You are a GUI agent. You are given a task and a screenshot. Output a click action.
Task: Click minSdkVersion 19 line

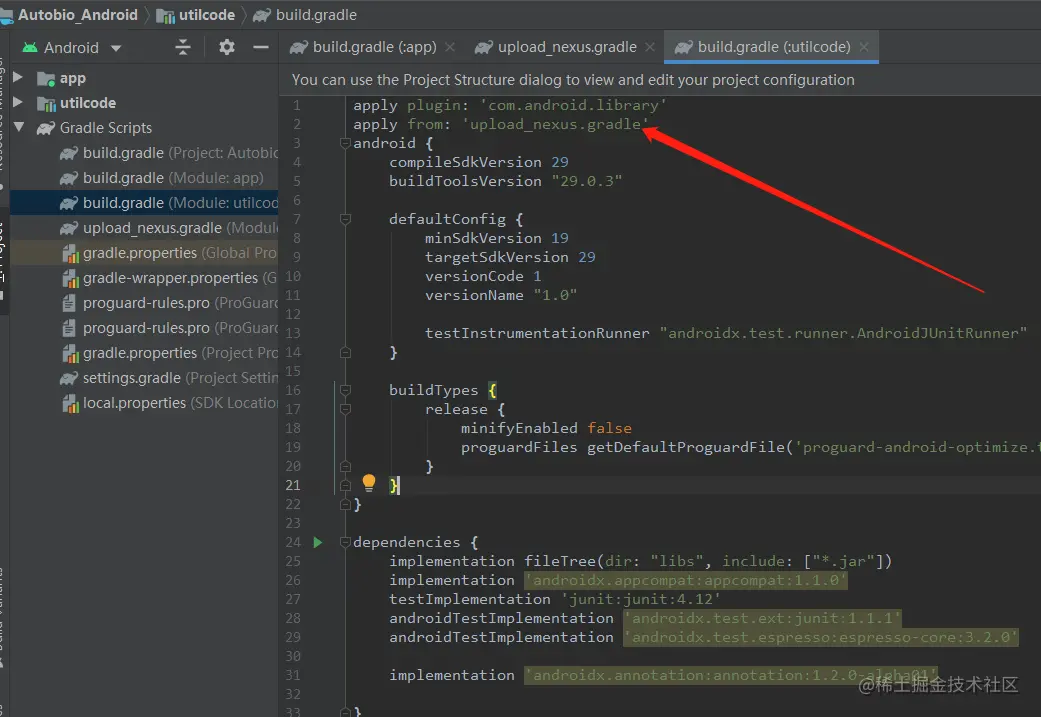497,238
